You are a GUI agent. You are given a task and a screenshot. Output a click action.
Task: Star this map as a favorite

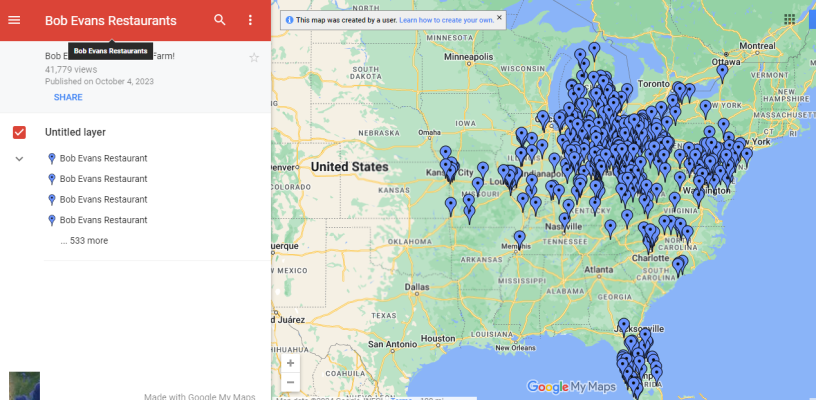[x=254, y=58]
